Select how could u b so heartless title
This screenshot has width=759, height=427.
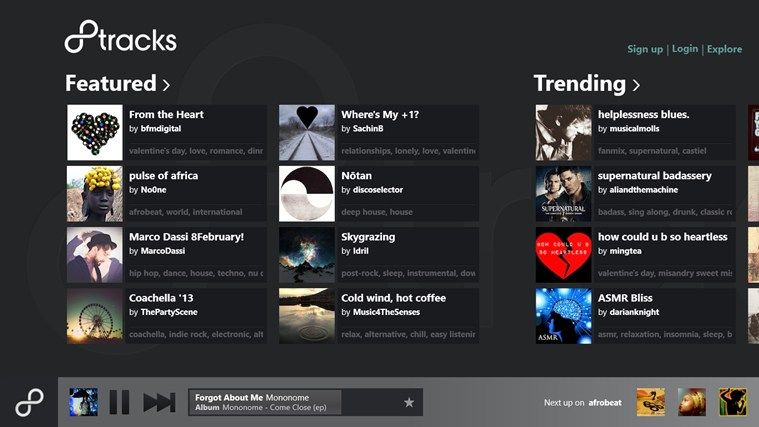662,237
